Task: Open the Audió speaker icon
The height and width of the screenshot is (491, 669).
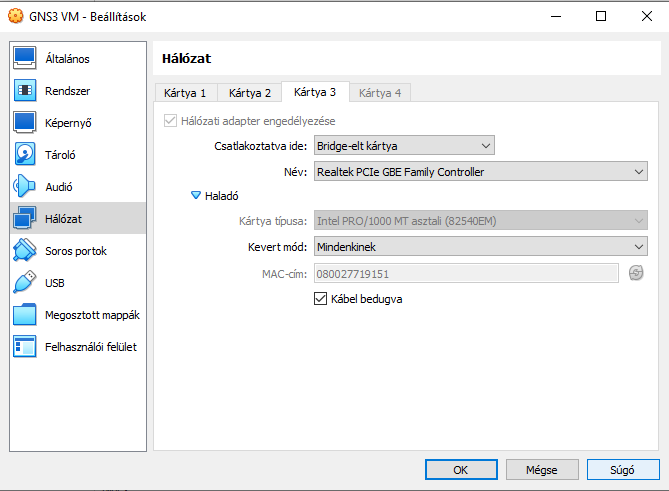Action: [x=25, y=187]
